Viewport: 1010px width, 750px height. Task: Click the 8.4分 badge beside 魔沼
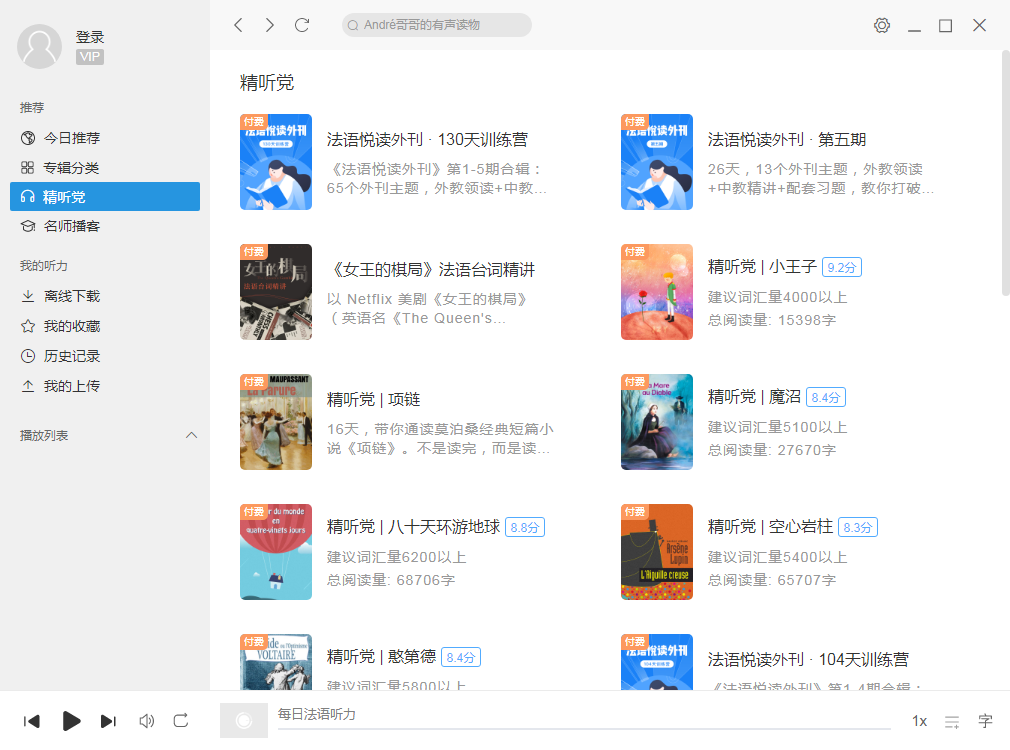826,398
